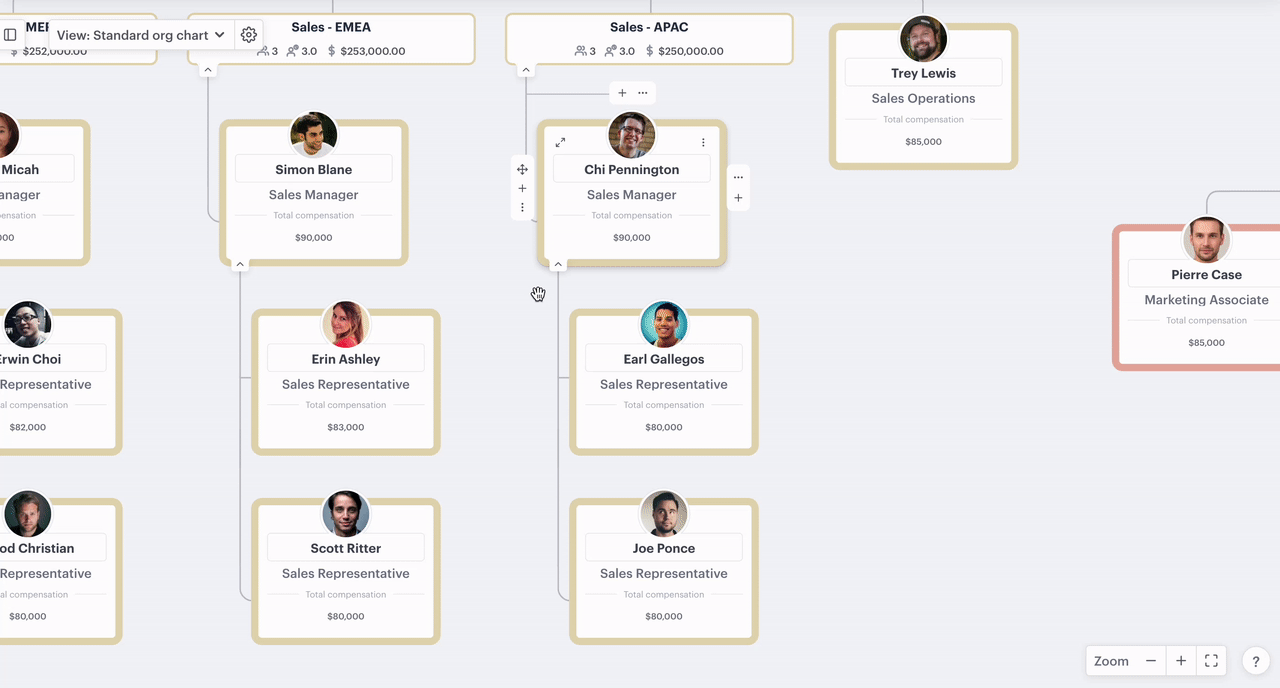Open the ellipsis menu above Chi Pennington's card
The image size is (1280, 688).
(x=643, y=93)
